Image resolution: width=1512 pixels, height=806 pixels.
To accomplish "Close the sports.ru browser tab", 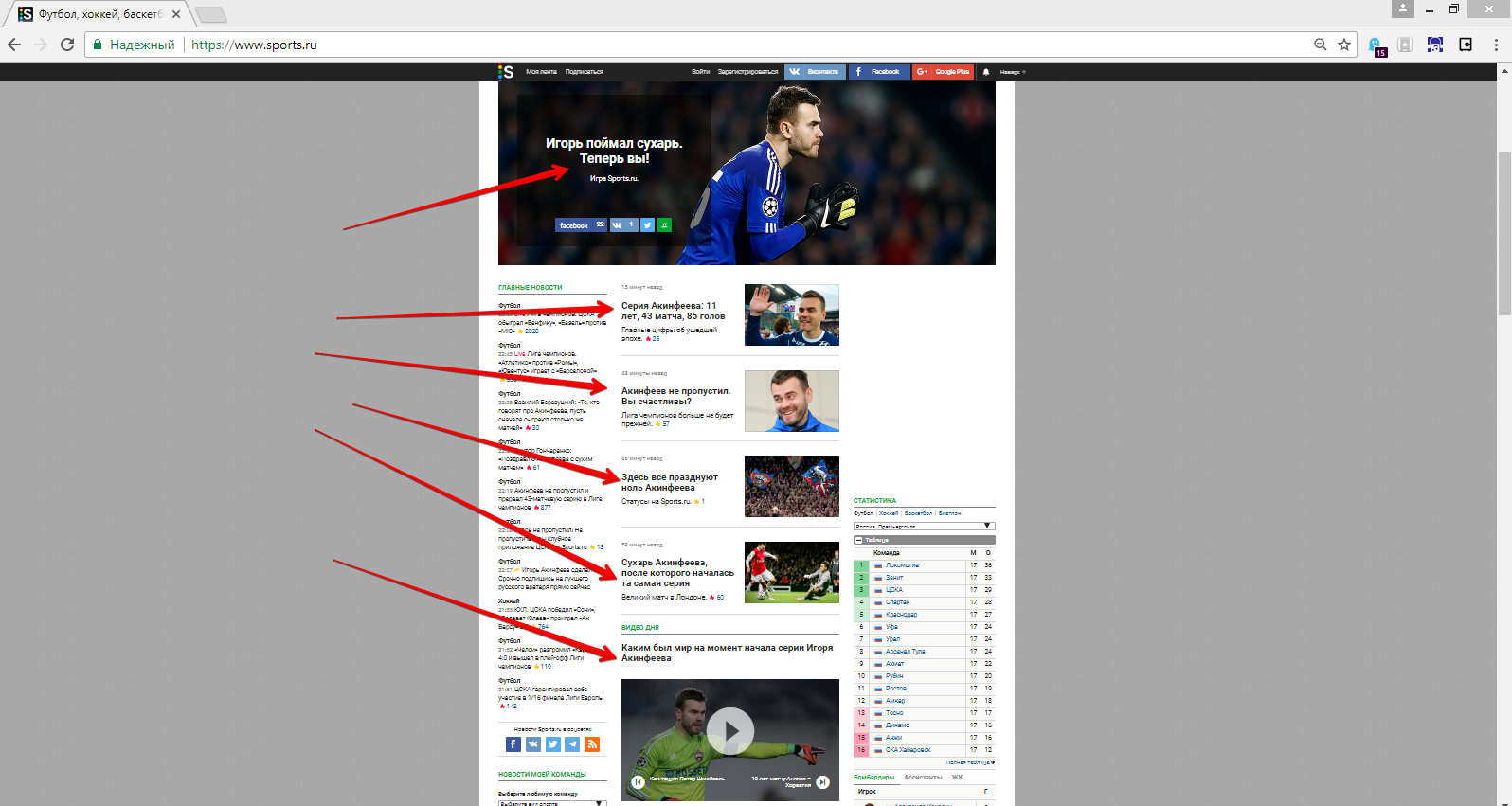I will click(x=176, y=14).
